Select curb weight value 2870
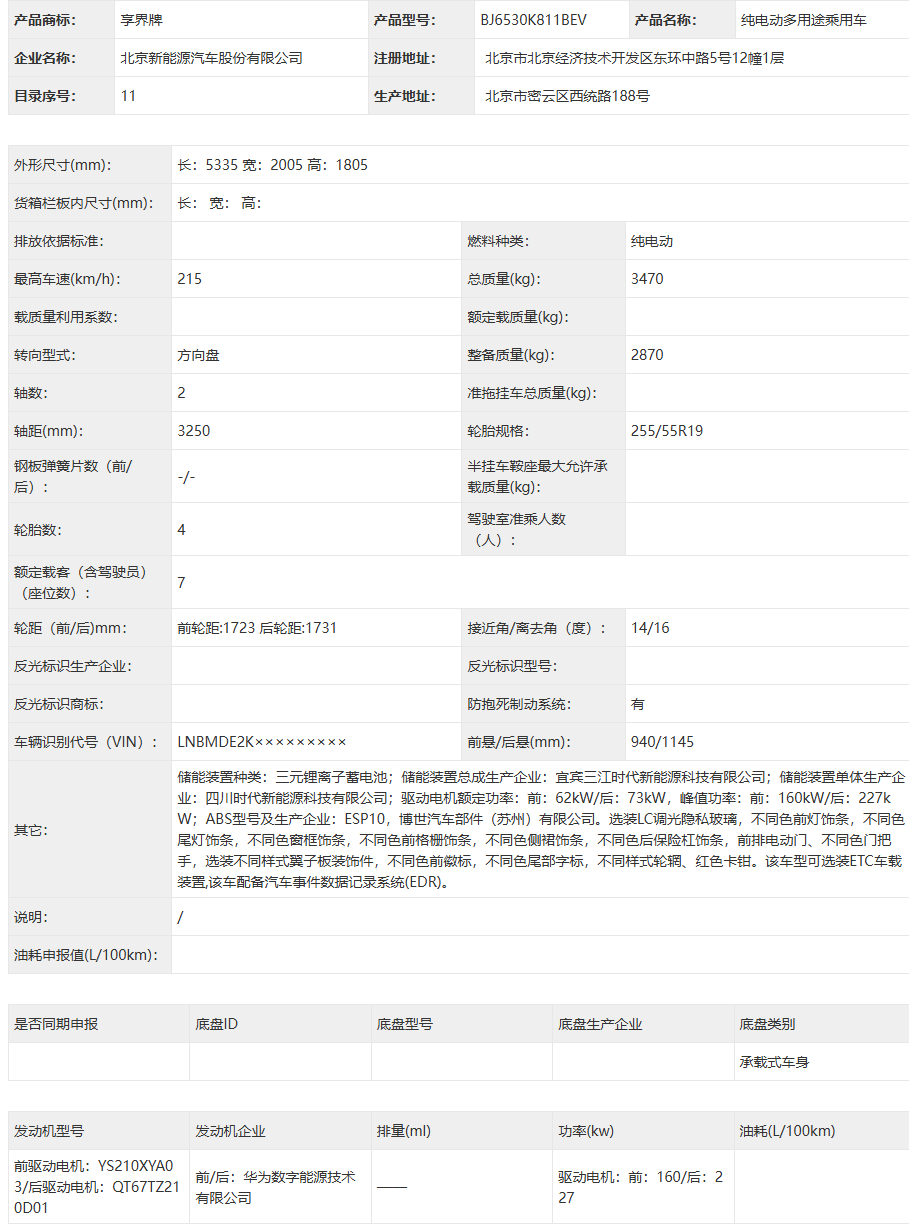909x1224 pixels. (647, 355)
